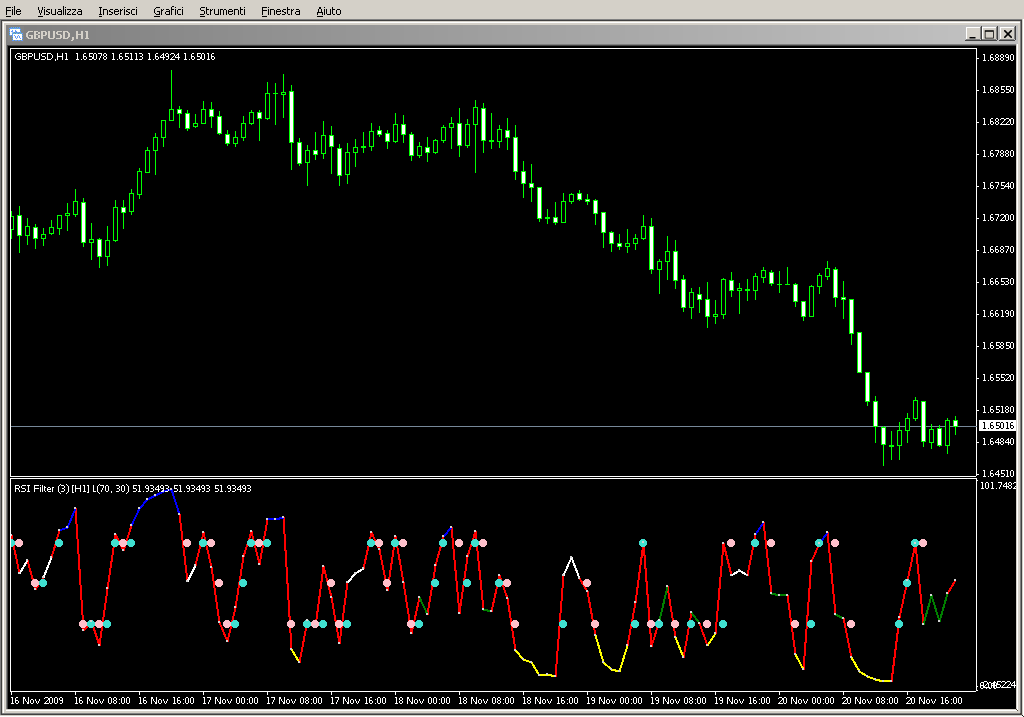Open the File menu

coord(13,11)
